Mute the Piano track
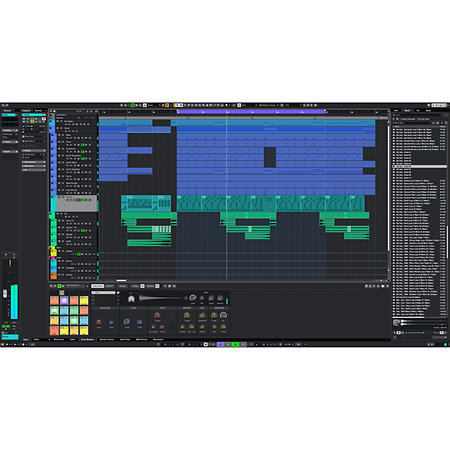The width and height of the screenshot is (450, 450). click(59, 142)
